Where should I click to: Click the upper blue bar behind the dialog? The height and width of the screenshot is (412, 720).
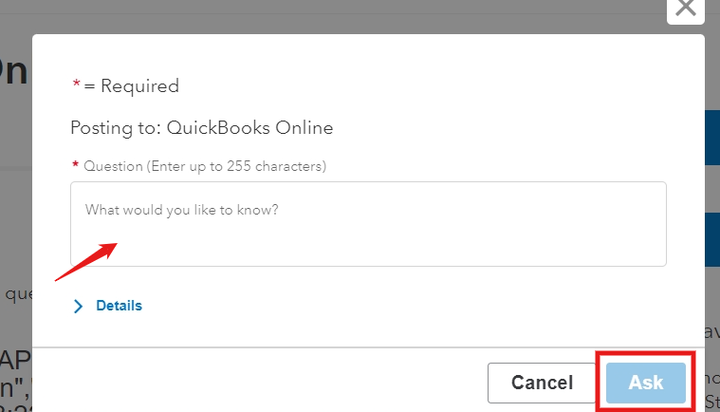click(712, 138)
